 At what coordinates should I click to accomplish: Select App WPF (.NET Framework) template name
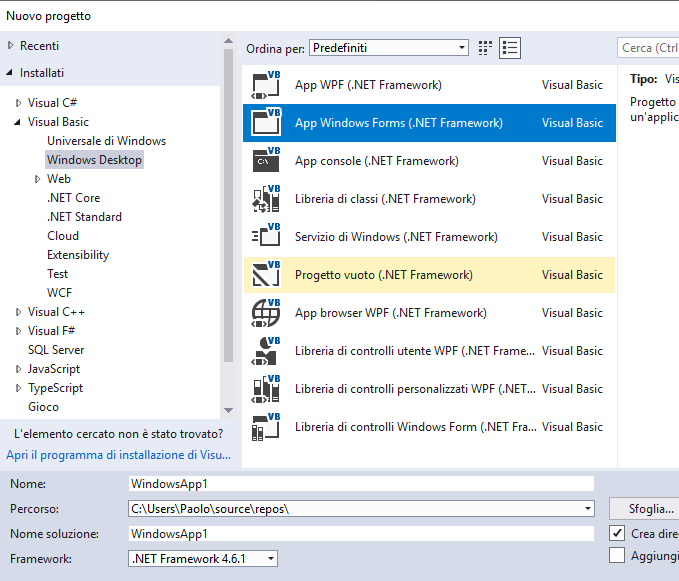coord(368,85)
